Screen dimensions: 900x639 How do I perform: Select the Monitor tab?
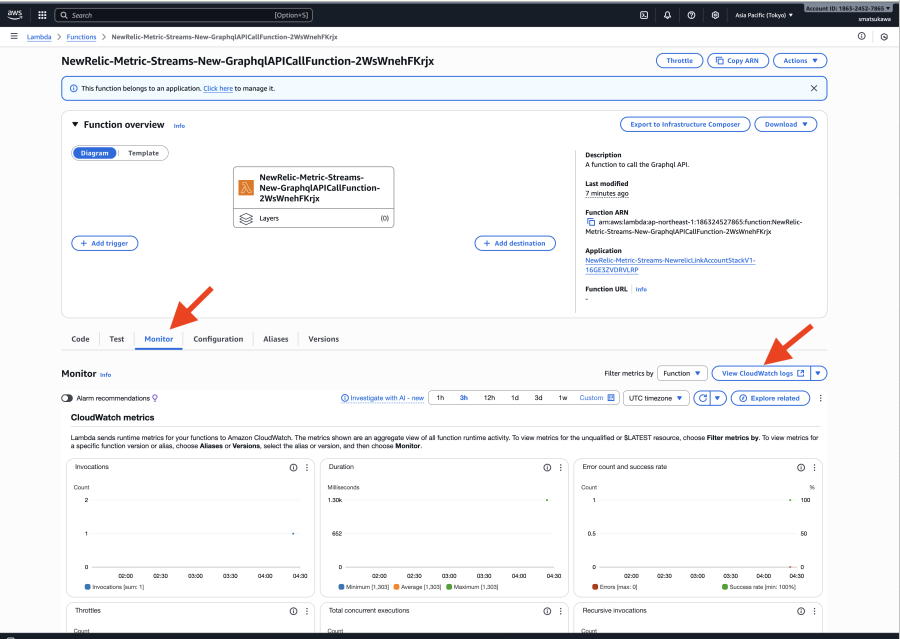(158, 339)
